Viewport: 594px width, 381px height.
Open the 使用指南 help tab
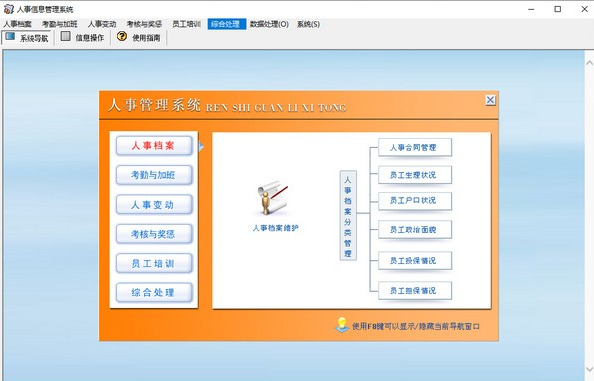pyautogui.click(x=139, y=37)
